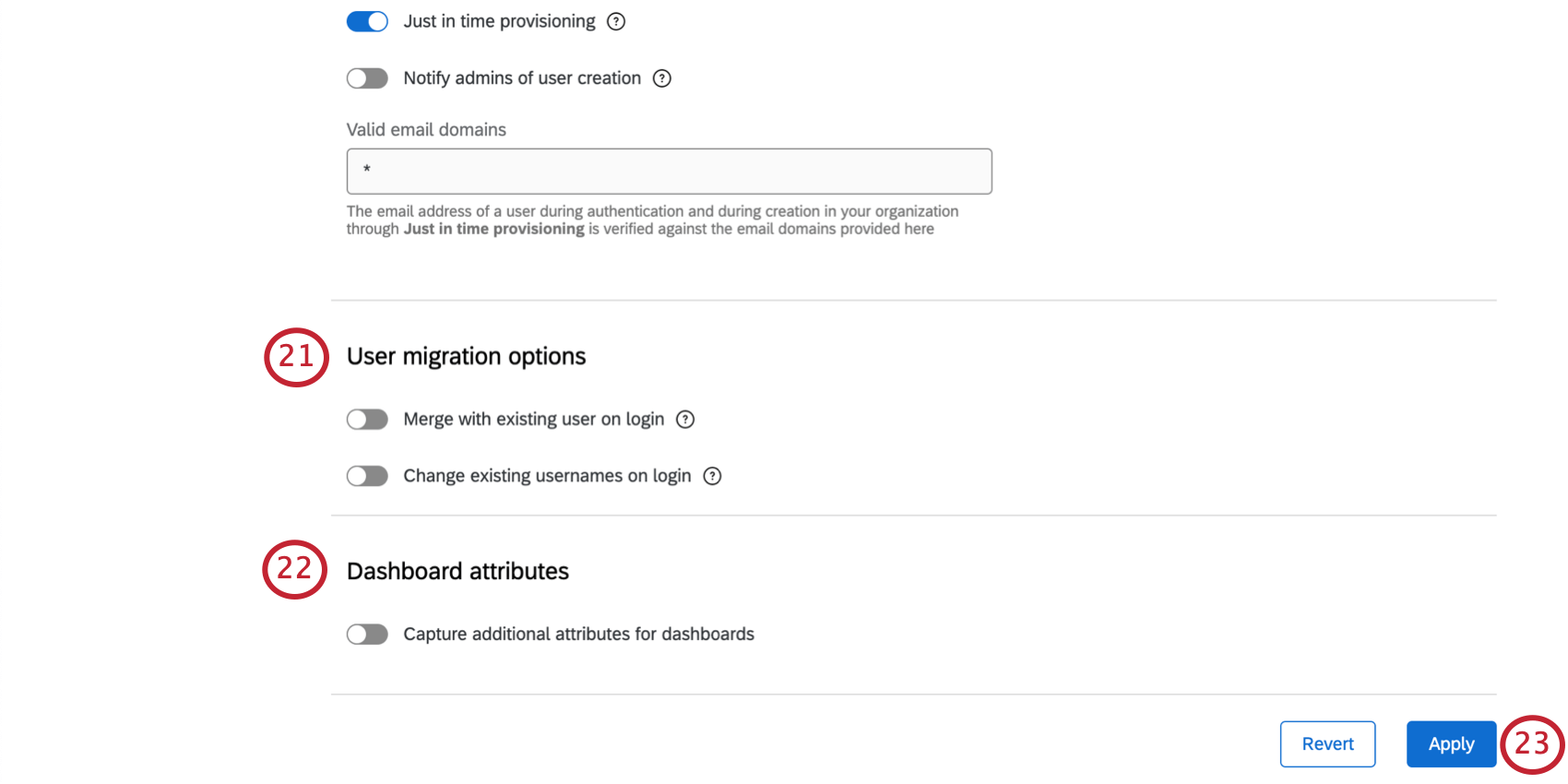Click the bold Just in time provisioning text in description

[x=493, y=229]
